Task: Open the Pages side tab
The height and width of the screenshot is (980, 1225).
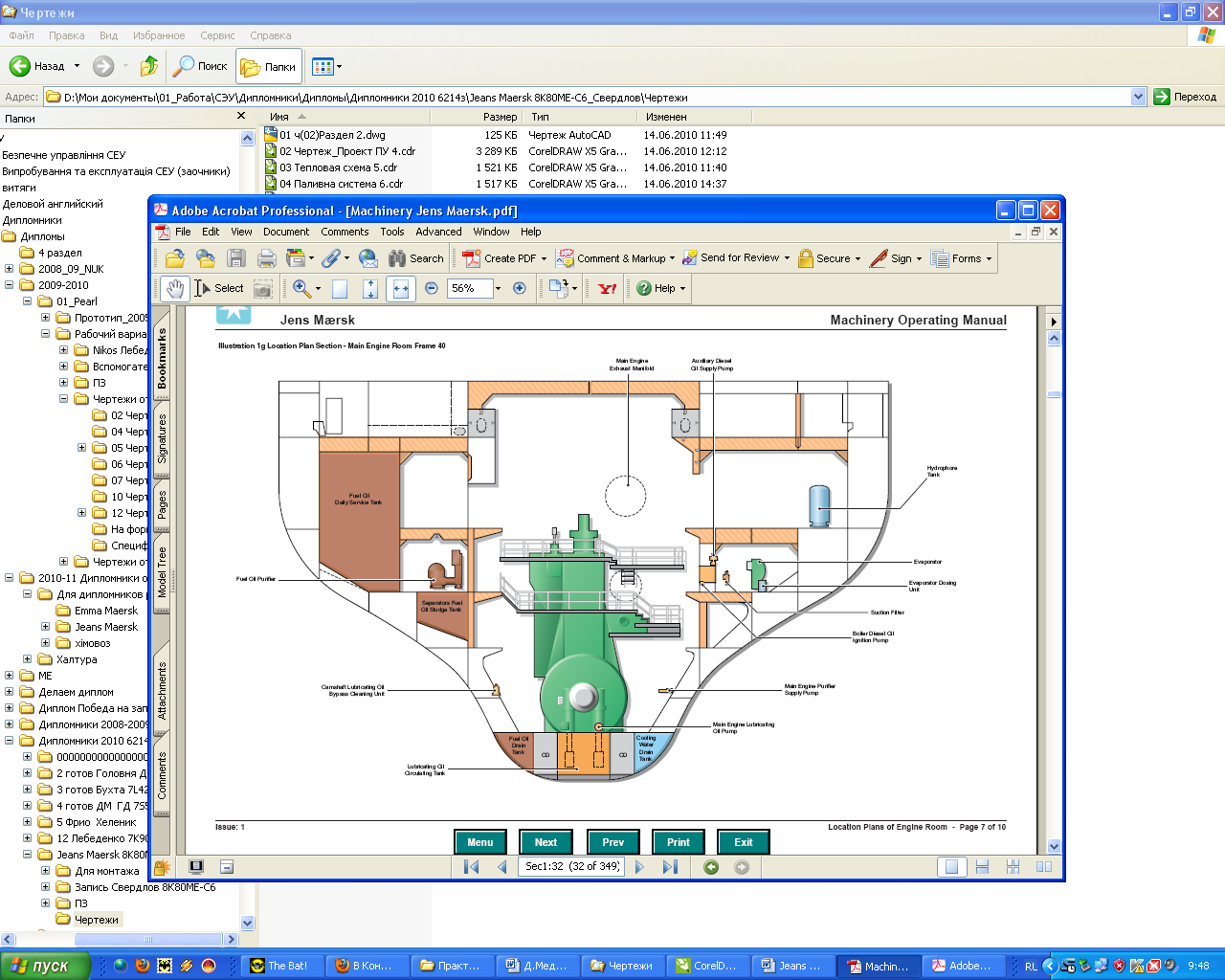Action: (162, 504)
